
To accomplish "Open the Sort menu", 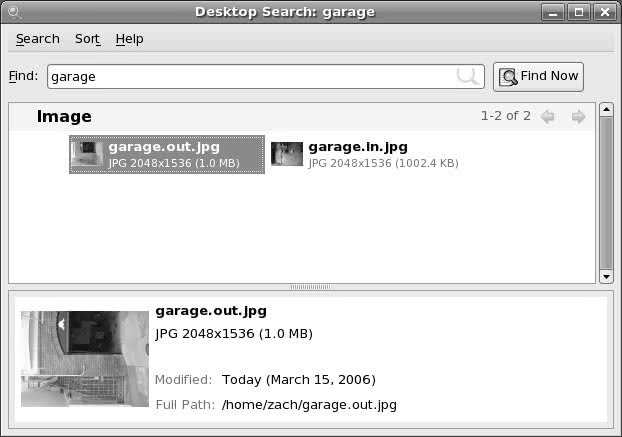I will tap(87, 39).
